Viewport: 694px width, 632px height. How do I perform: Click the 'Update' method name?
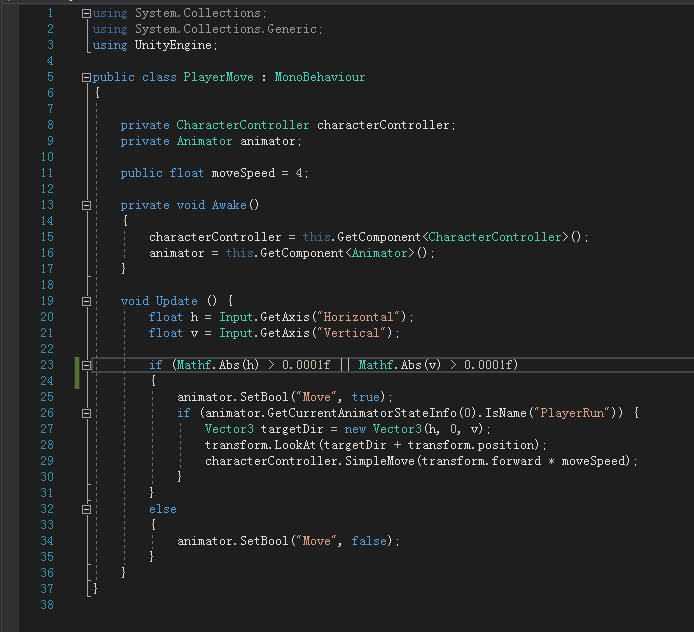click(x=176, y=301)
